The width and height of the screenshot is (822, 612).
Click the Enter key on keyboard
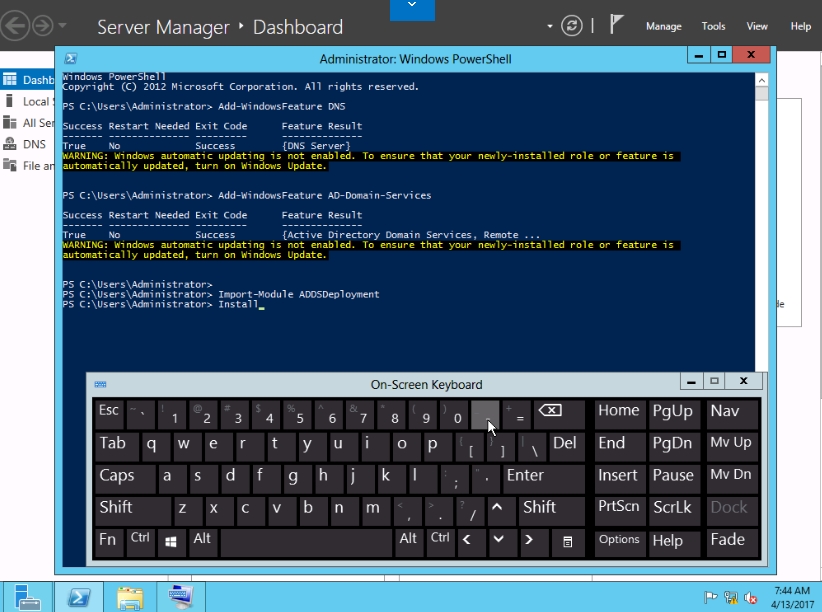tap(544, 478)
